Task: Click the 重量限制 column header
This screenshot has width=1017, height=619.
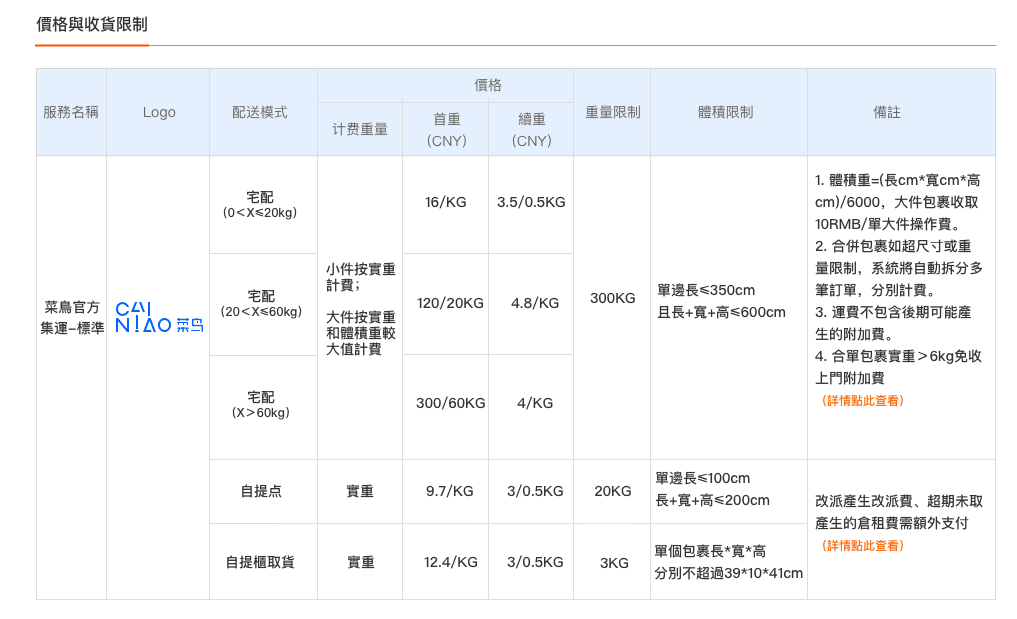Action: click(612, 112)
